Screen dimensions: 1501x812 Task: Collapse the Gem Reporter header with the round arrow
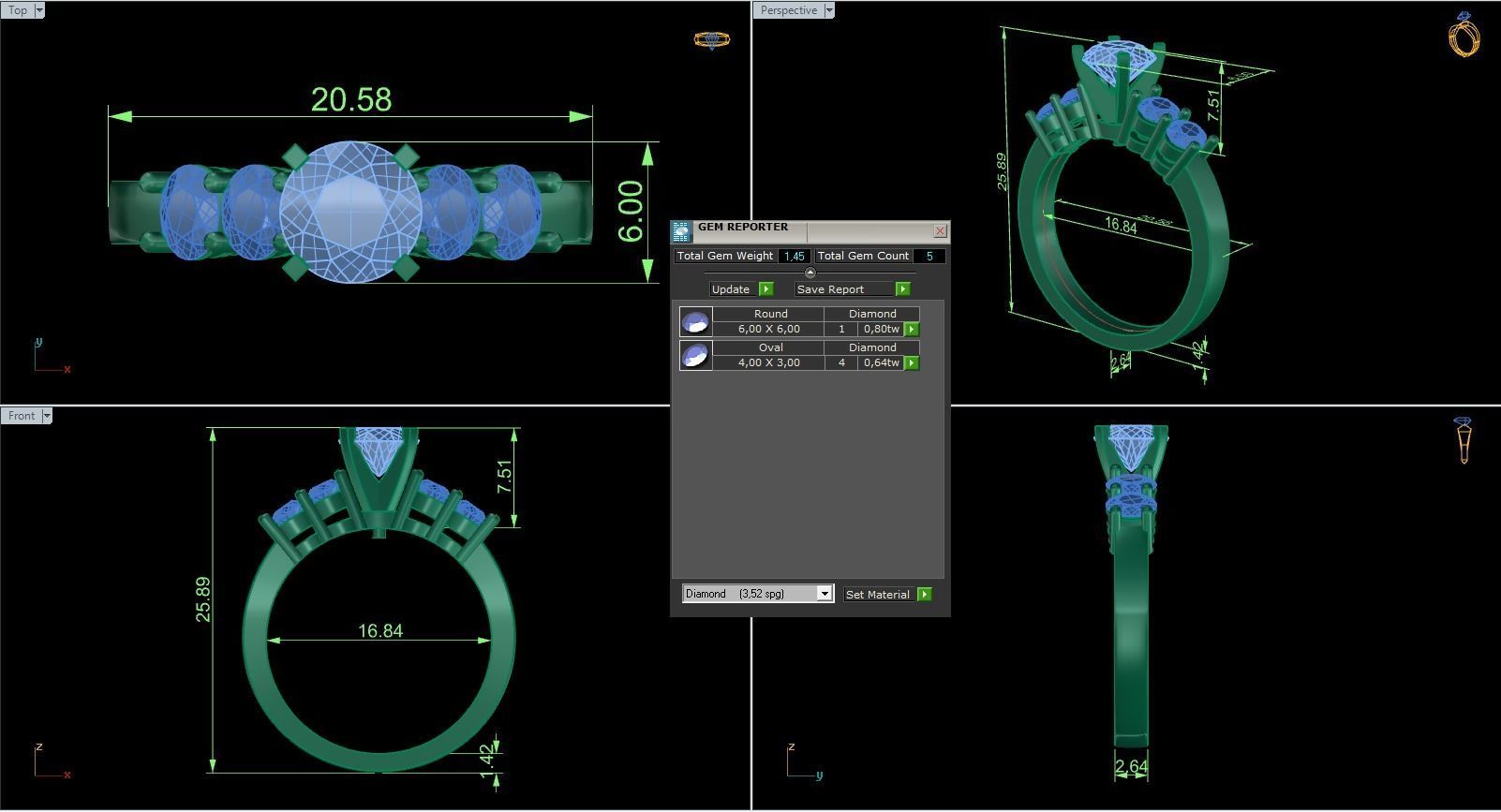(810, 273)
